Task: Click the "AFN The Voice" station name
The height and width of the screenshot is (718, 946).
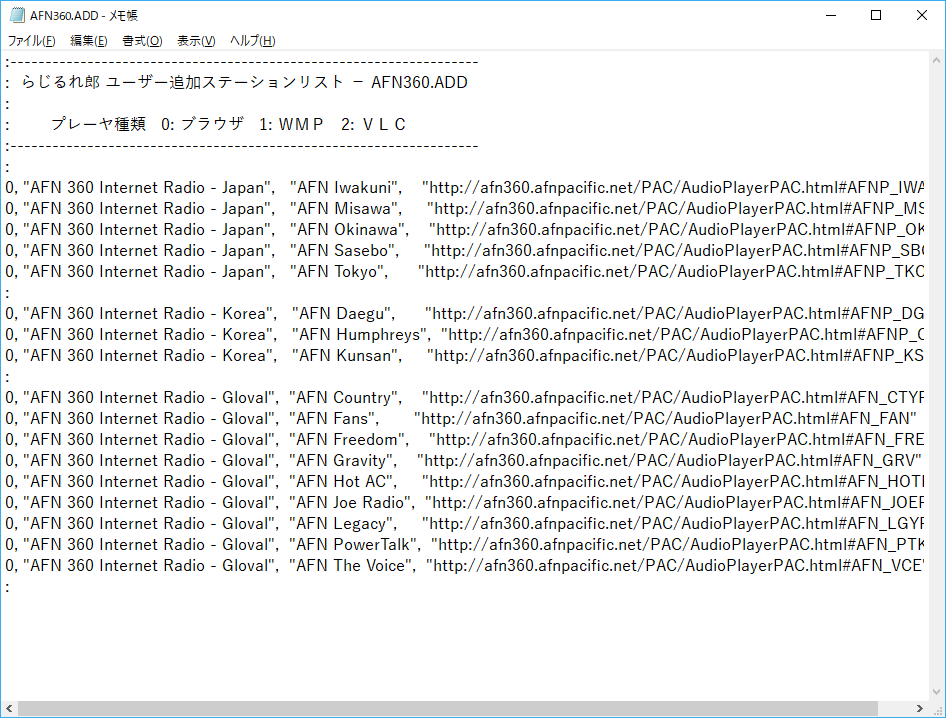Action: coord(352,567)
